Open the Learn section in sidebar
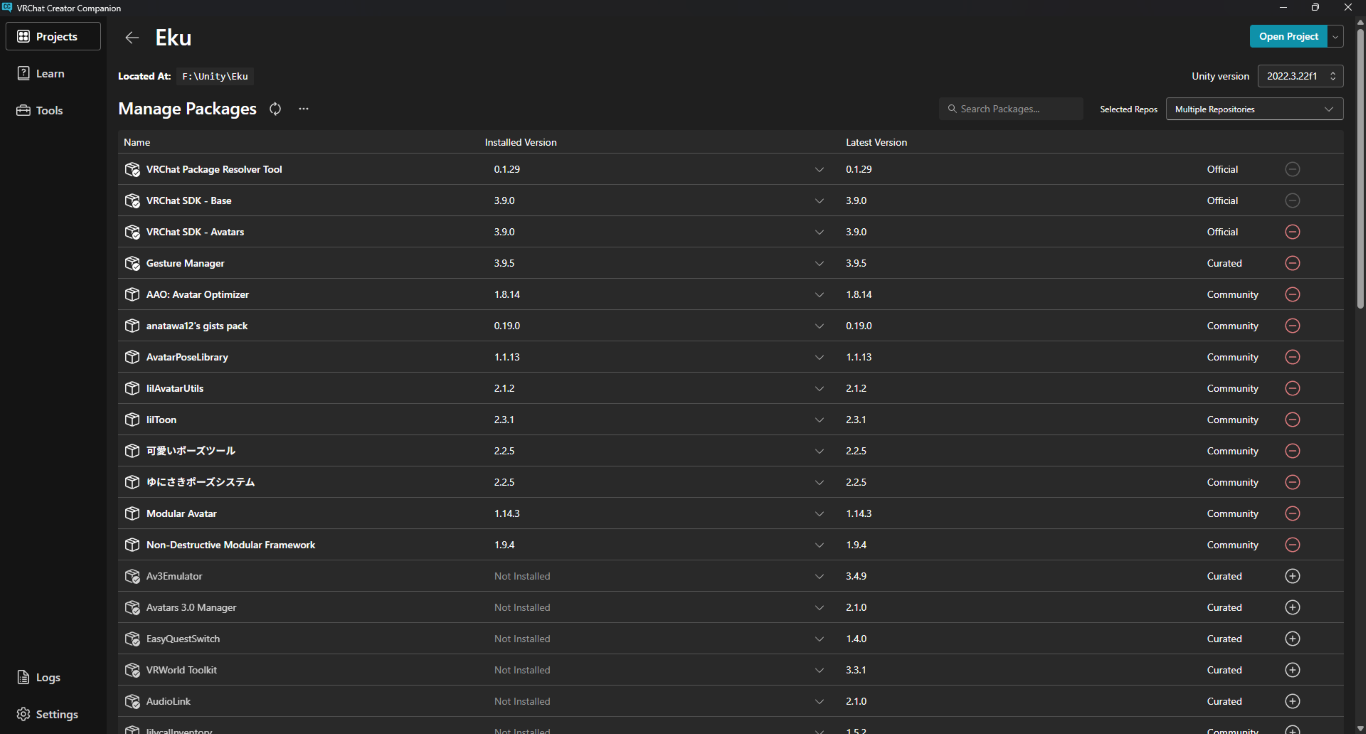The image size is (1366, 734). (53, 73)
